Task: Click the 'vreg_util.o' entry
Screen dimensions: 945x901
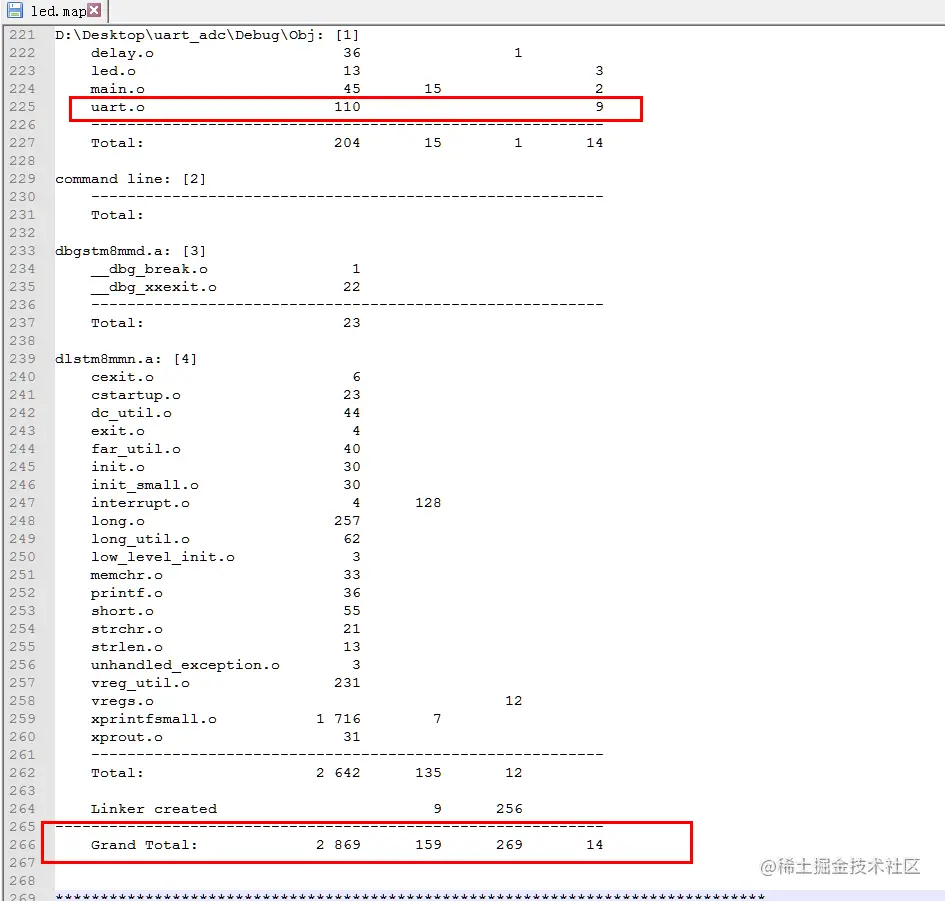Action: [x=140, y=683]
